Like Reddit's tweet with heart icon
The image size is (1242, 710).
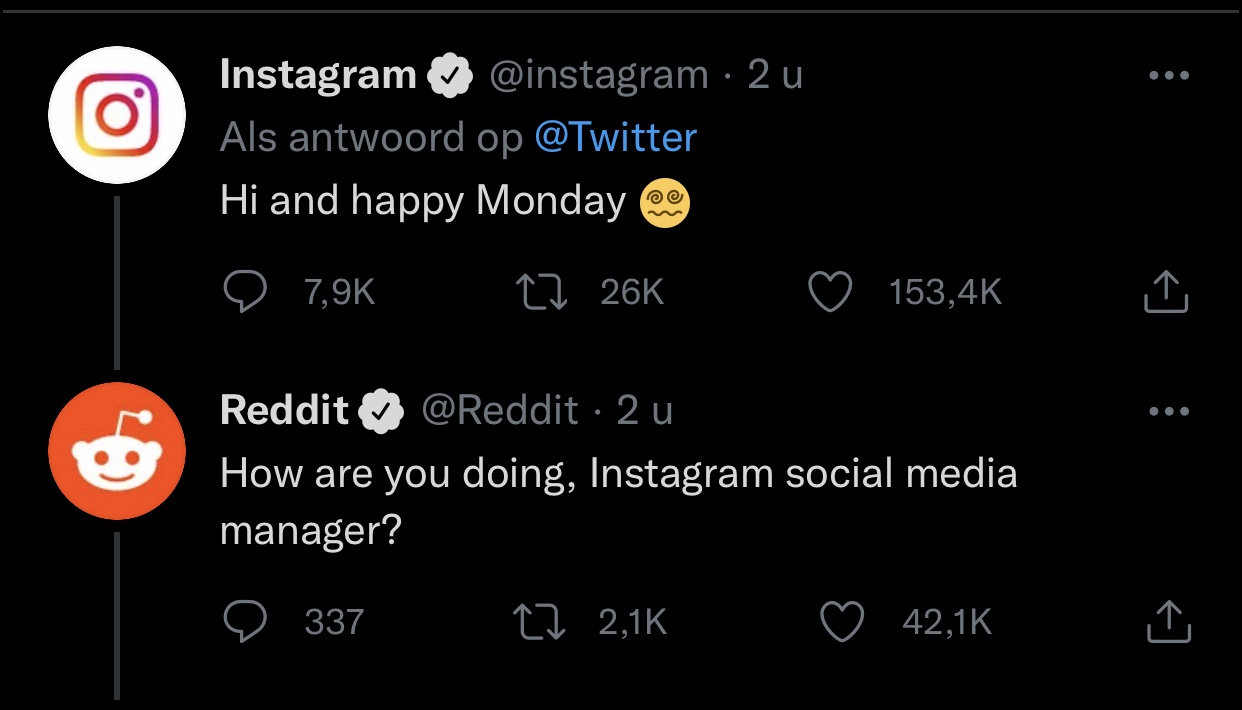tap(842, 622)
